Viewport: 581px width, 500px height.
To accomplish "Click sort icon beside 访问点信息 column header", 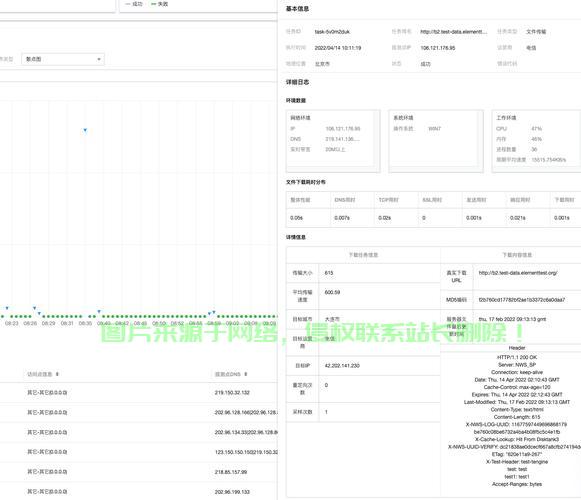I will [x=57, y=374].
